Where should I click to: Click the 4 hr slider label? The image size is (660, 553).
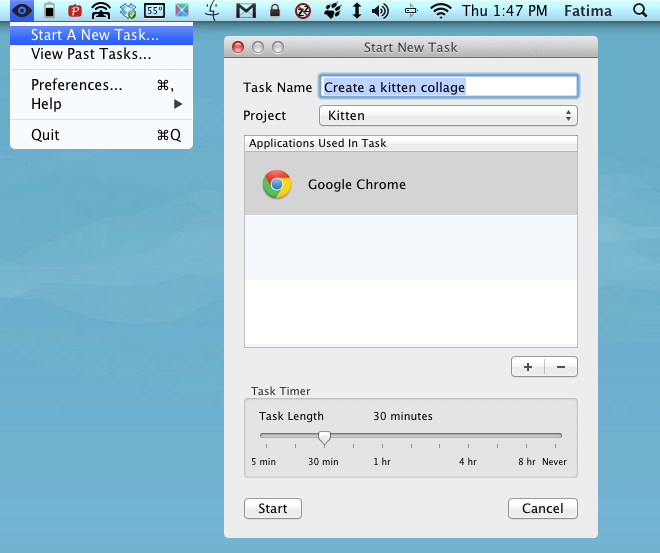(x=468, y=462)
